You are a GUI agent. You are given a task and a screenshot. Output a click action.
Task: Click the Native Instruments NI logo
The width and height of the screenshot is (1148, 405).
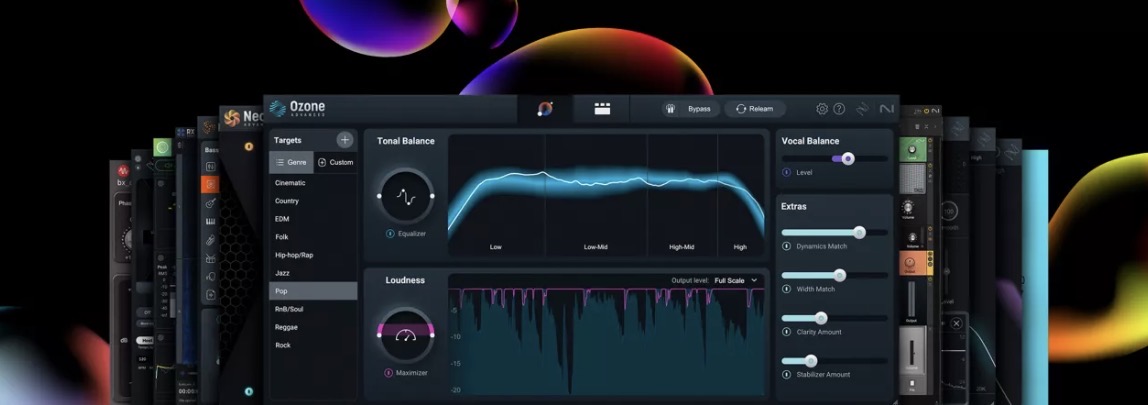pos(887,109)
